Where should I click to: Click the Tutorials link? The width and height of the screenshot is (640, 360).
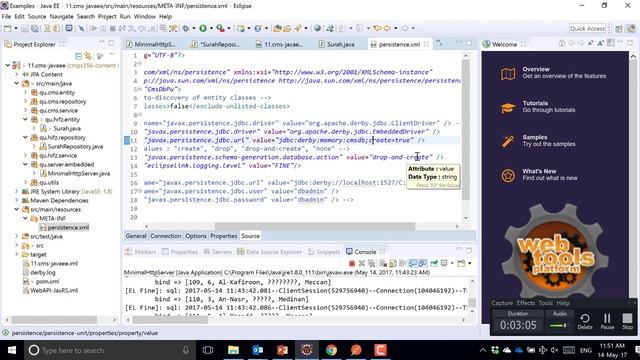(535, 103)
